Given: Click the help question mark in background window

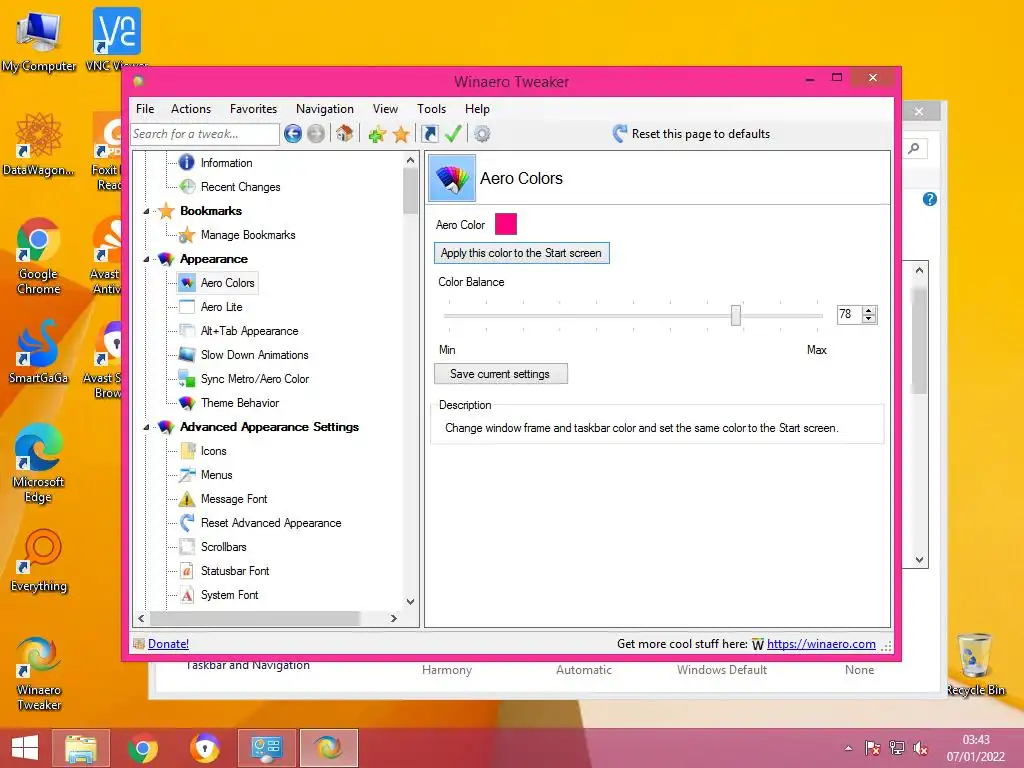Looking at the screenshot, I should click(929, 199).
